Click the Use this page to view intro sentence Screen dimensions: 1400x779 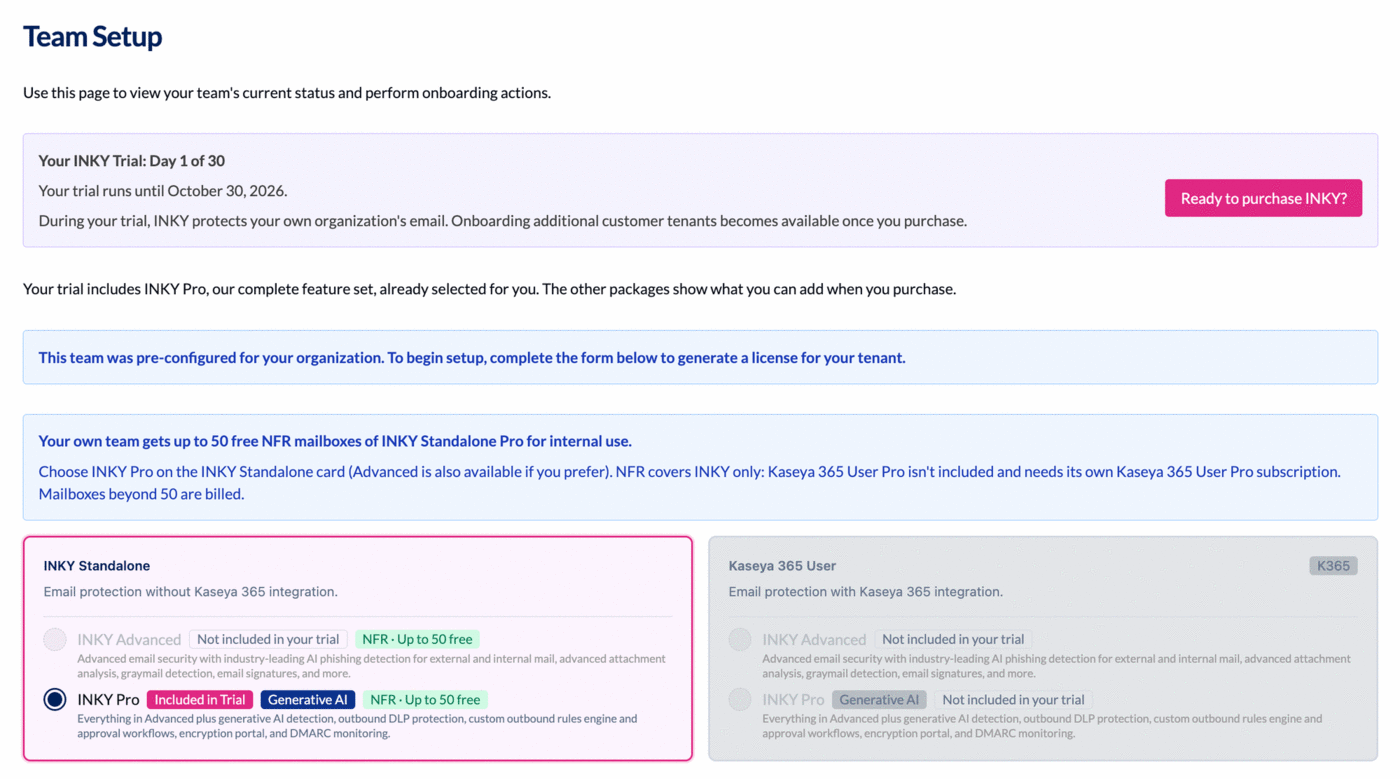(x=287, y=93)
